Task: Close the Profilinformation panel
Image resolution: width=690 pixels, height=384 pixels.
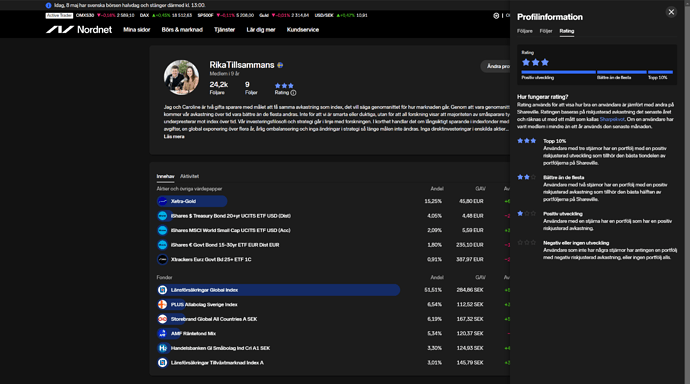Action: (x=671, y=12)
